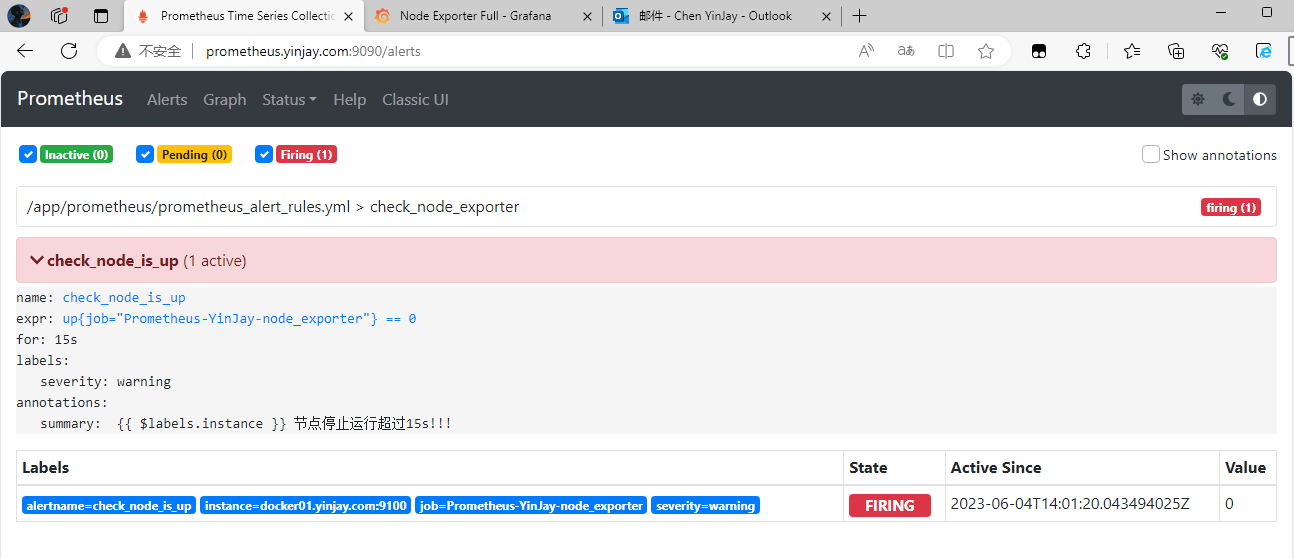The height and width of the screenshot is (559, 1294).
Task: Open the Alerts page in navbar
Action: (x=167, y=99)
